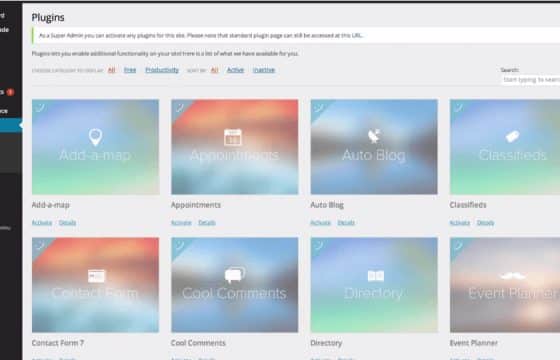Filter categories by All
Image resolution: width=560 pixels, height=360 pixels.
coord(111,70)
